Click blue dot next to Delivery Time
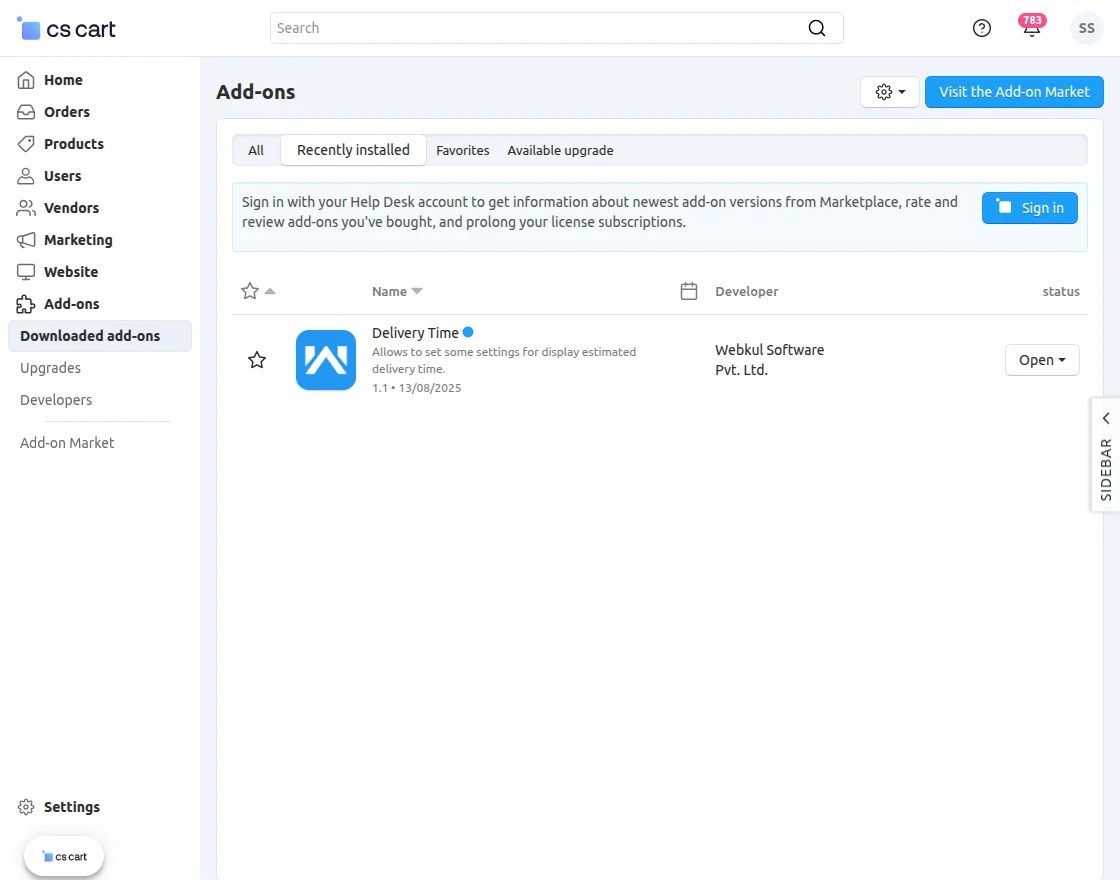Screen dimensions: 1120x880 (468, 332)
